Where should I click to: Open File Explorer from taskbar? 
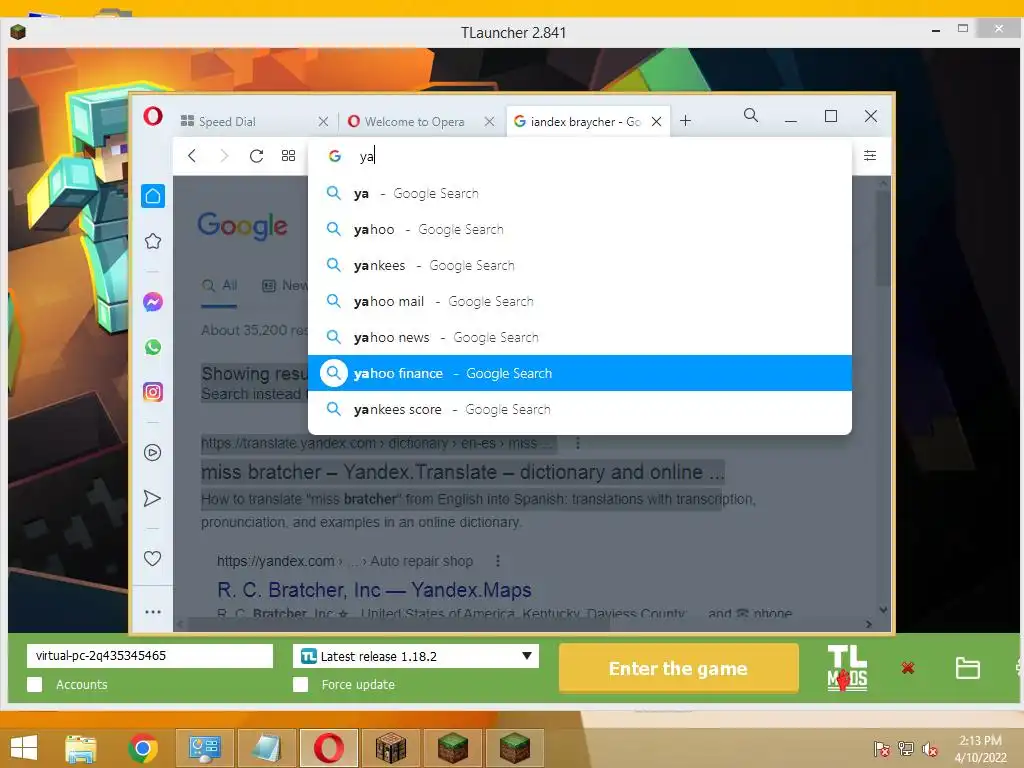tap(81, 748)
